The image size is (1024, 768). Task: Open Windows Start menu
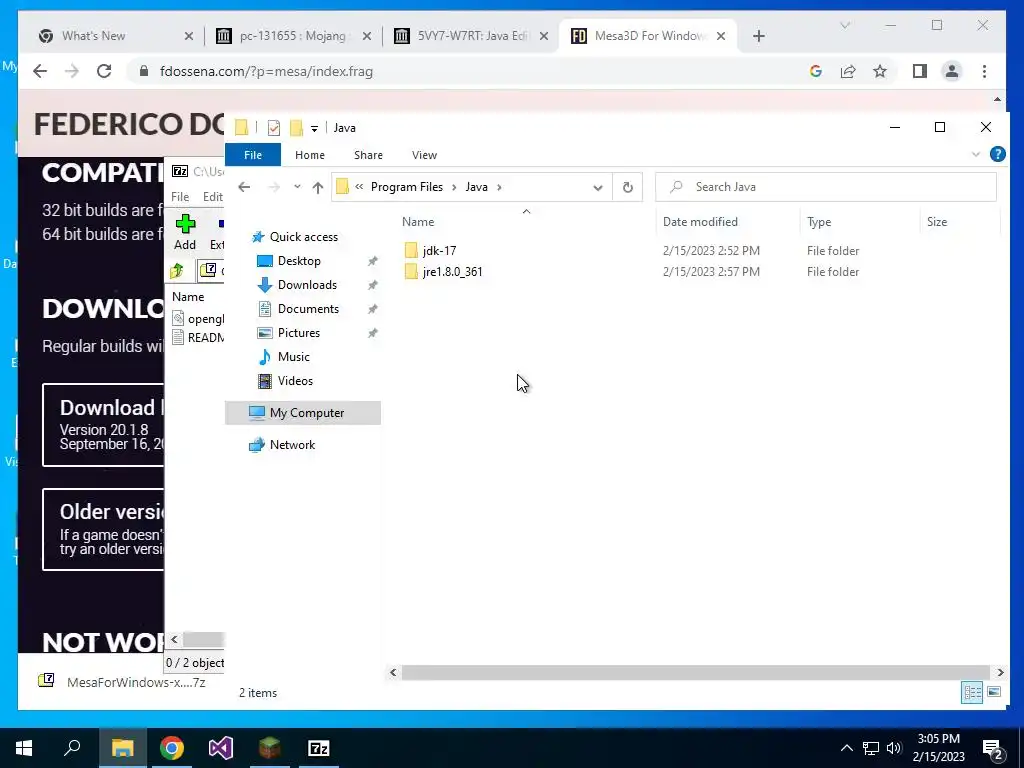pos(24,748)
